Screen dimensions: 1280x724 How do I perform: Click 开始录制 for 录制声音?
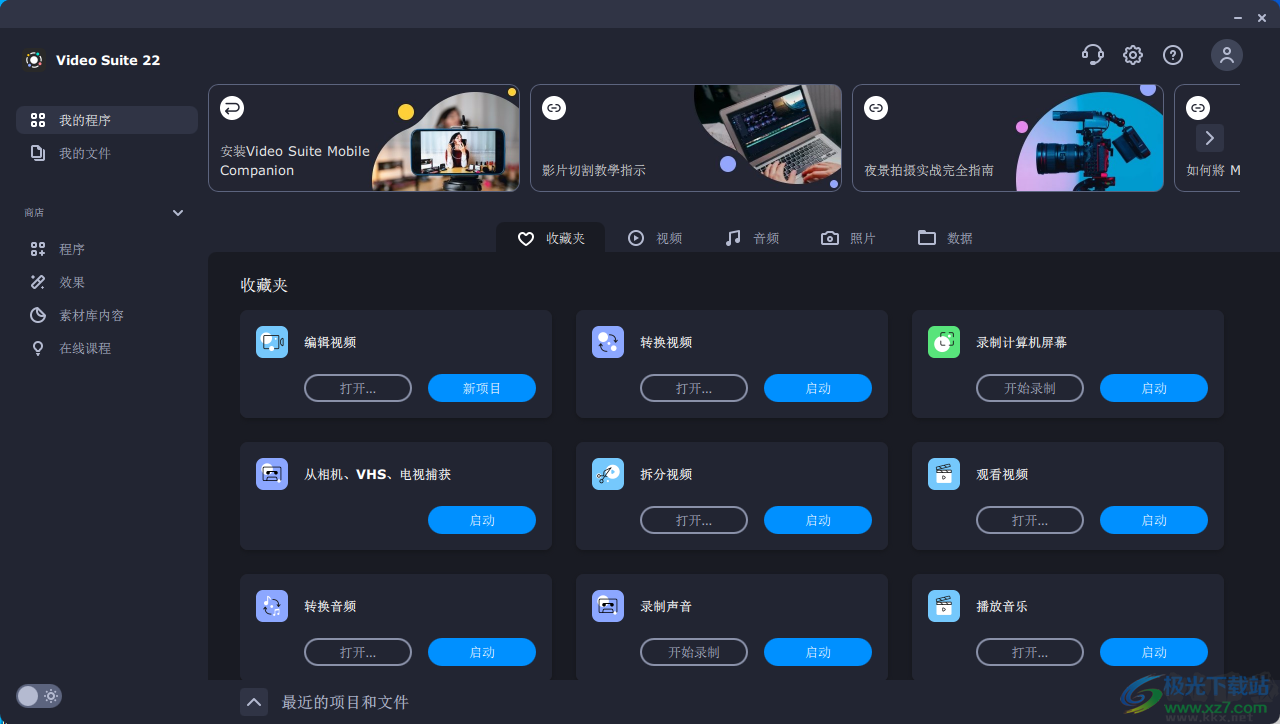click(x=694, y=652)
